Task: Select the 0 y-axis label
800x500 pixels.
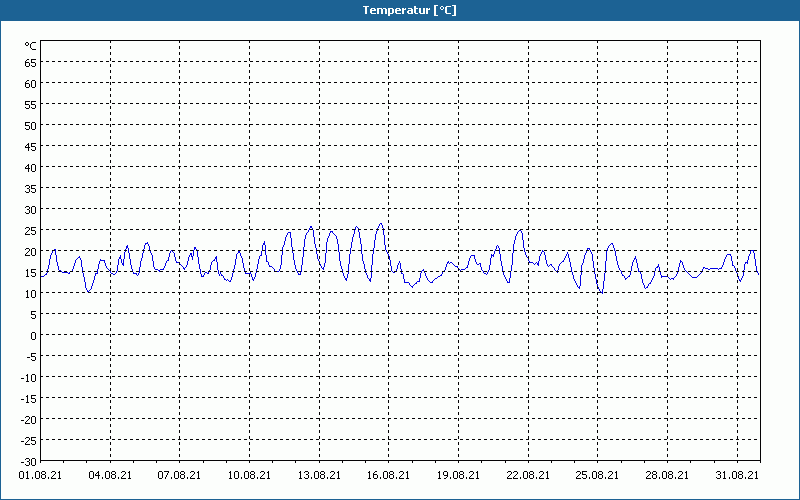Action: click(34, 336)
